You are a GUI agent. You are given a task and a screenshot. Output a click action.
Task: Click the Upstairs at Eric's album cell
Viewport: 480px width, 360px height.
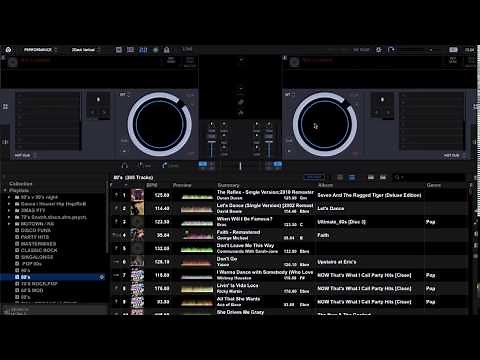(x=337, y=262)
